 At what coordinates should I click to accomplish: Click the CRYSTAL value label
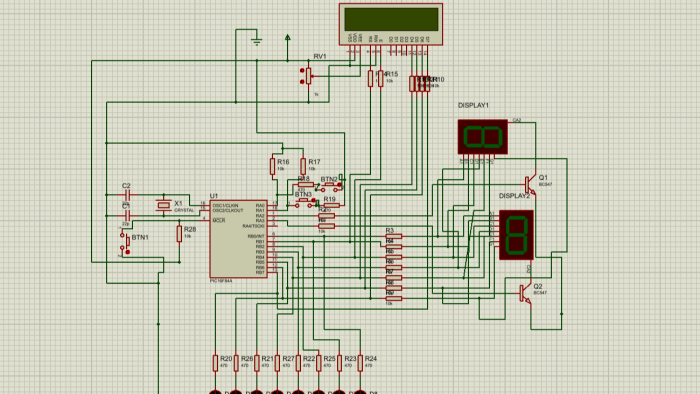point(184,210)
